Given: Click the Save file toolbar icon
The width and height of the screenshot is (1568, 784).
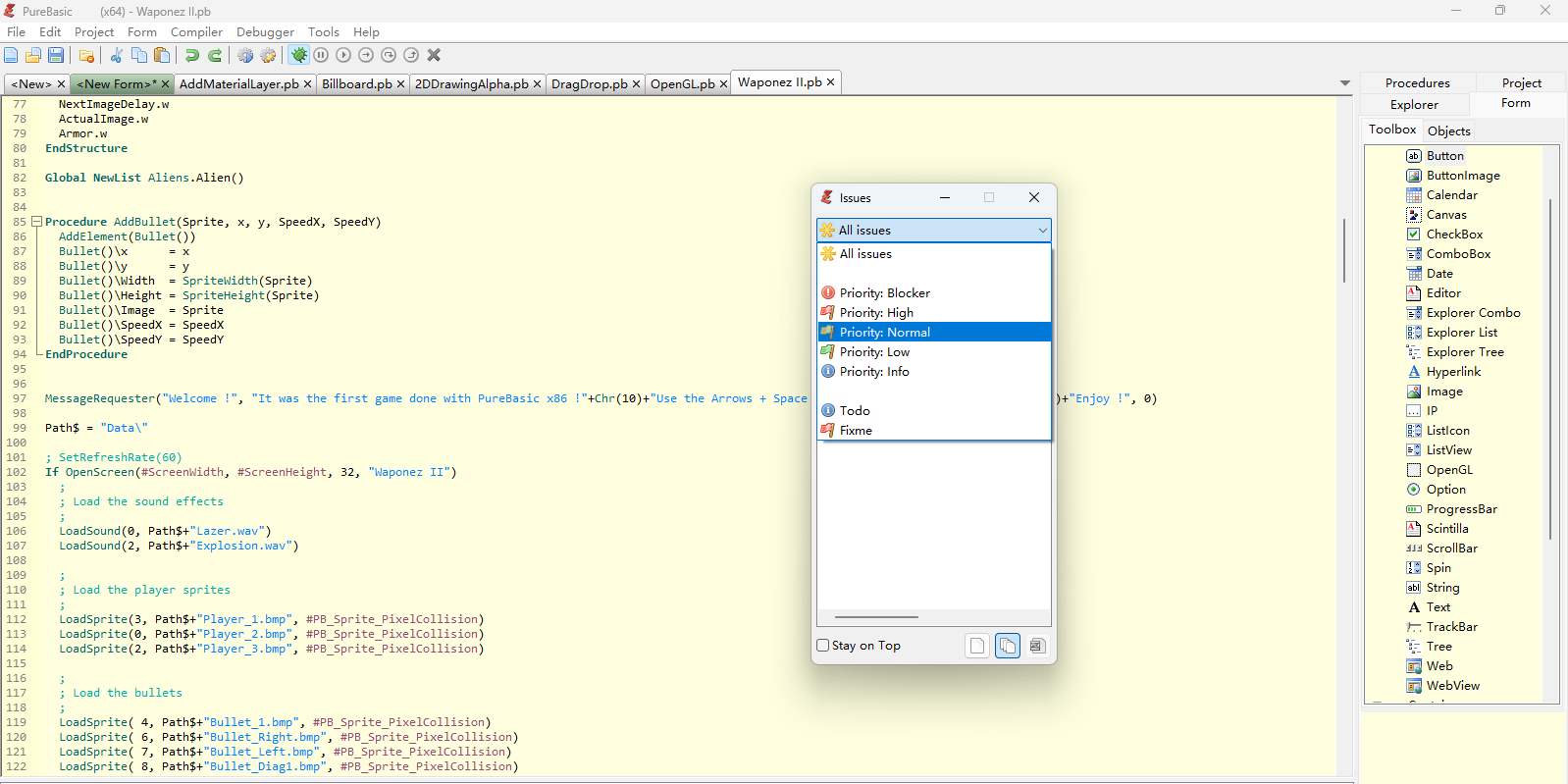Looking at the screenshot, I should pos(56,56).
